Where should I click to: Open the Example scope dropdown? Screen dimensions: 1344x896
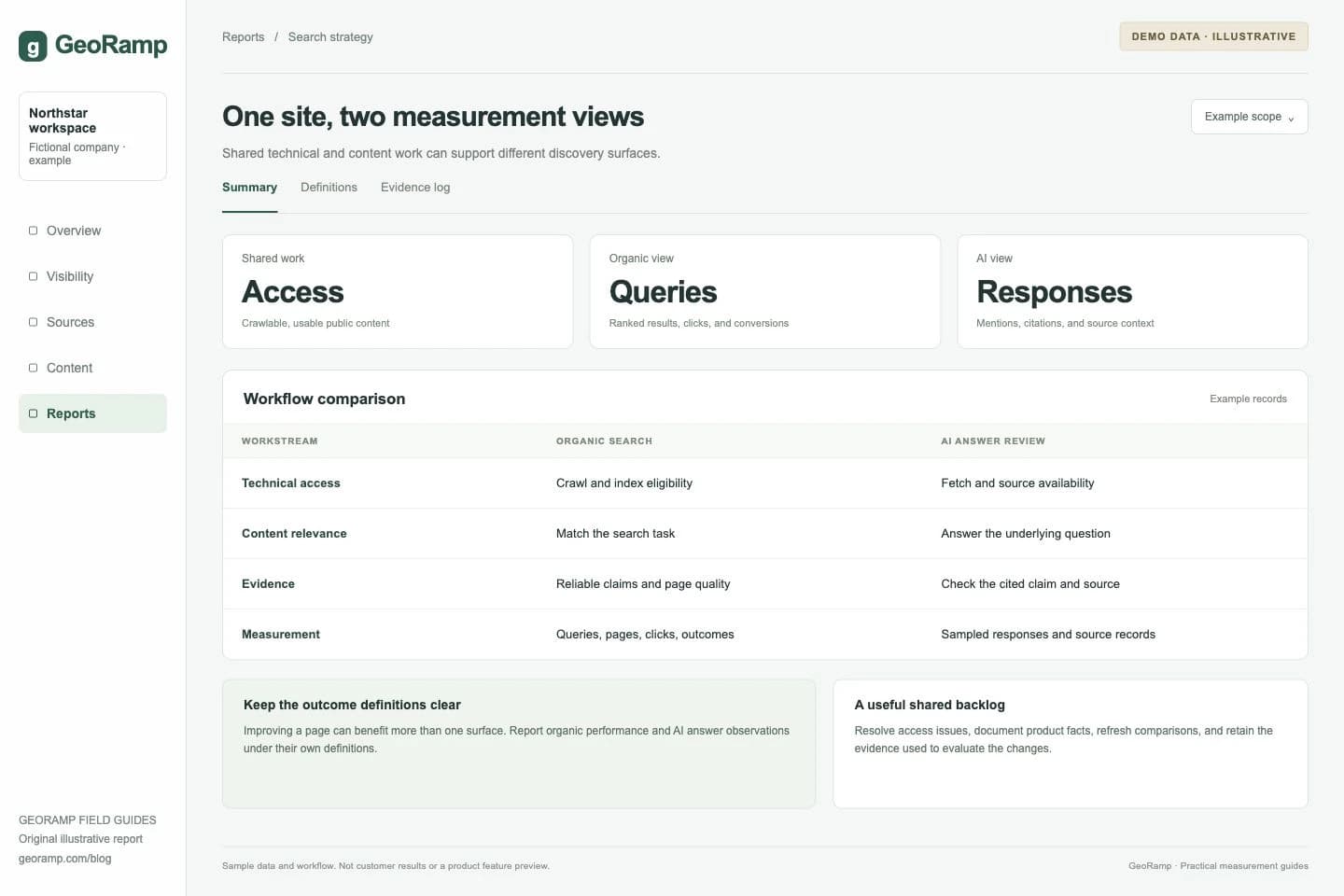pos(1249,117)
